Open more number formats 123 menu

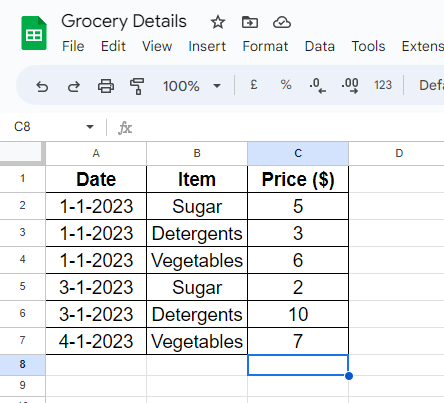[x=383, y=85]
